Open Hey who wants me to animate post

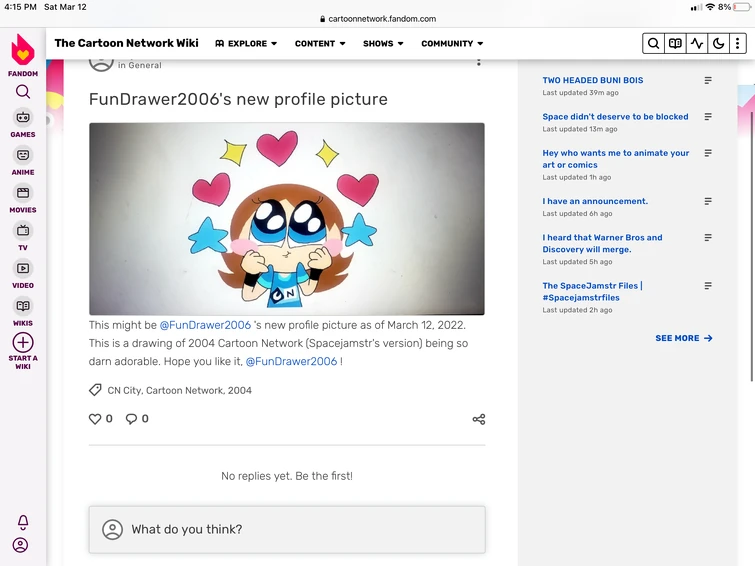616,159
